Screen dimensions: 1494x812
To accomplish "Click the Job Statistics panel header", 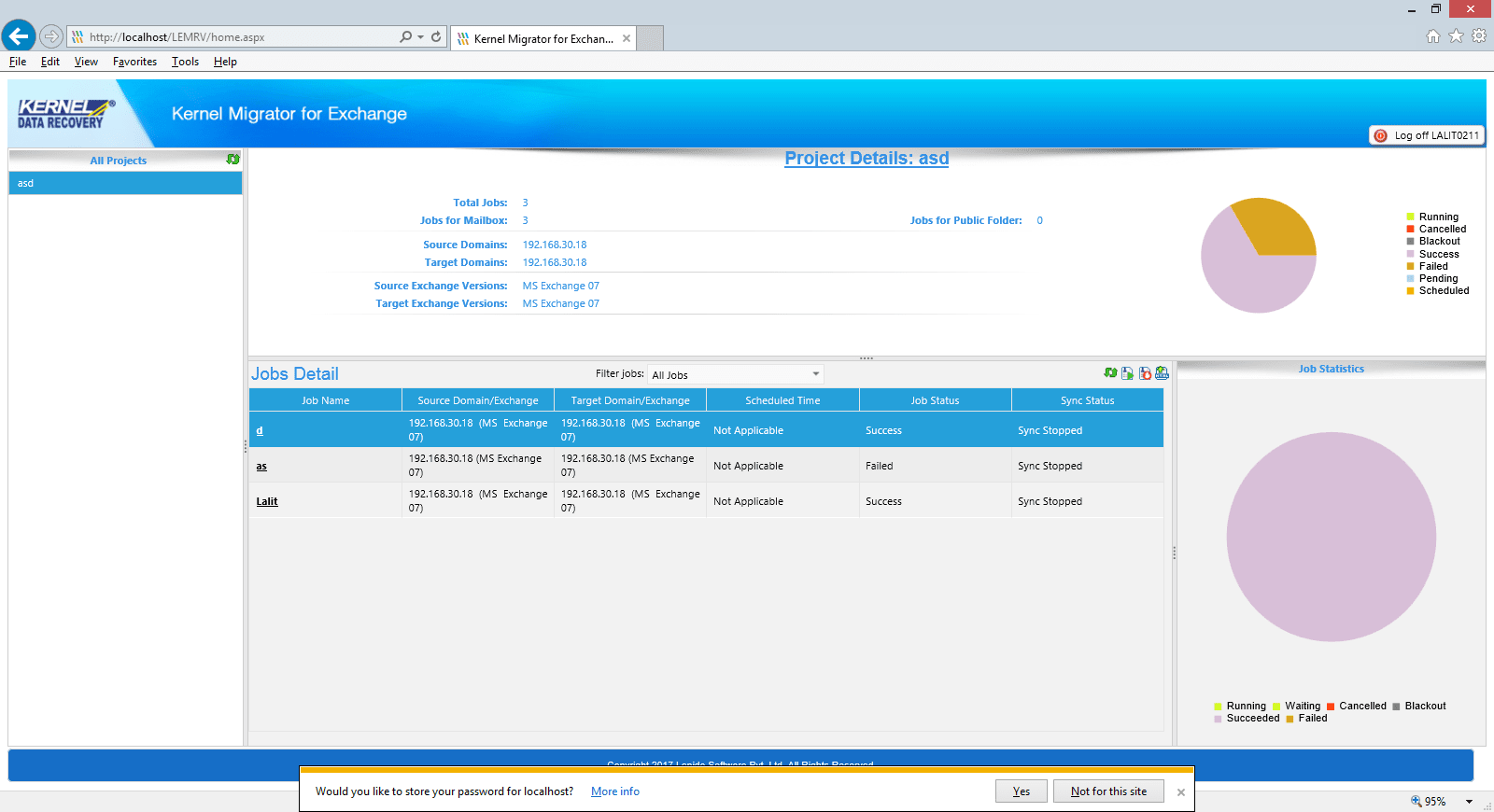I will click(1331, 369).
